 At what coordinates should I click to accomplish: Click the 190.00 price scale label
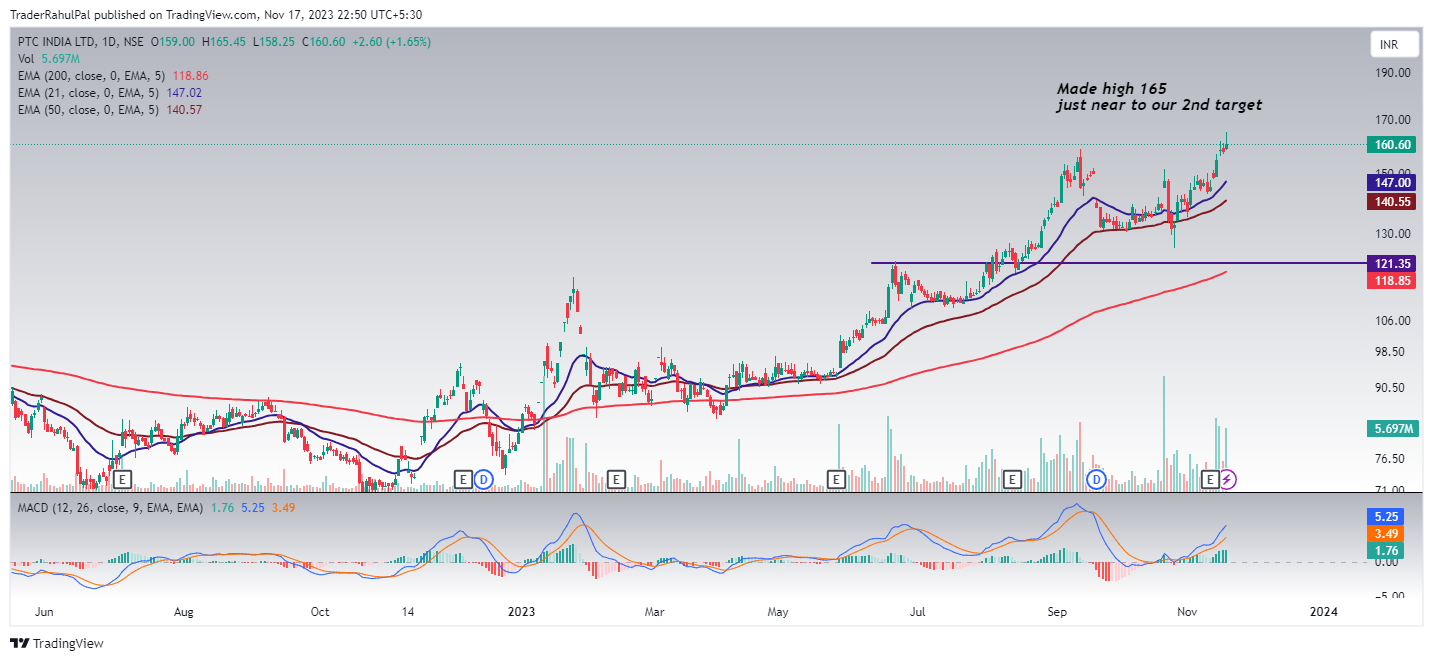point(1391,73)
